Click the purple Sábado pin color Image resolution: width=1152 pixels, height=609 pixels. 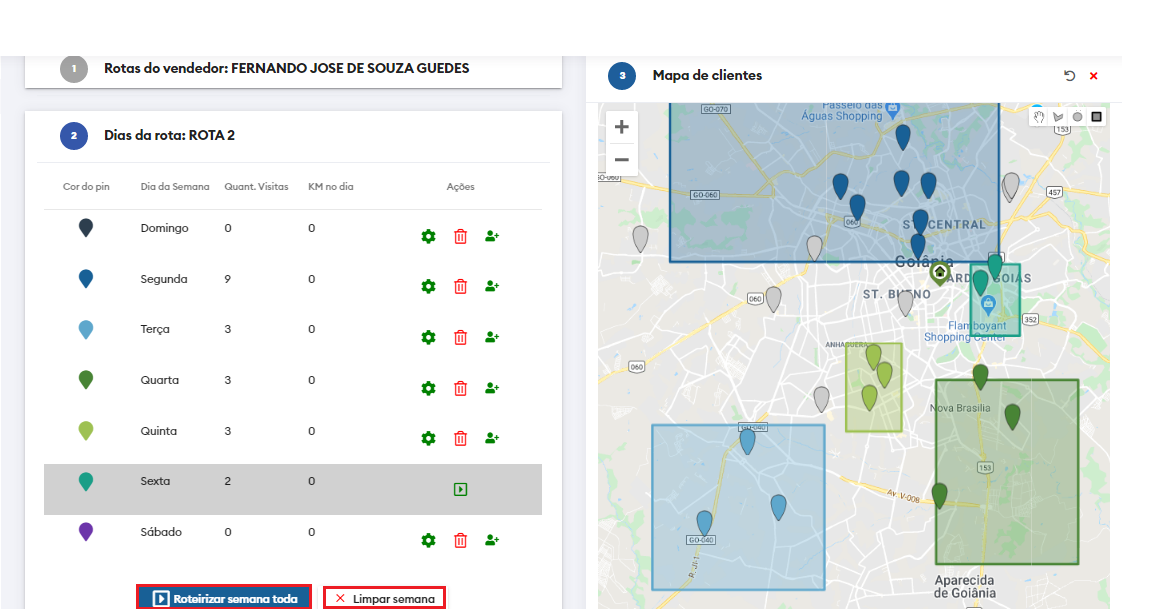[x=86, y=532]
